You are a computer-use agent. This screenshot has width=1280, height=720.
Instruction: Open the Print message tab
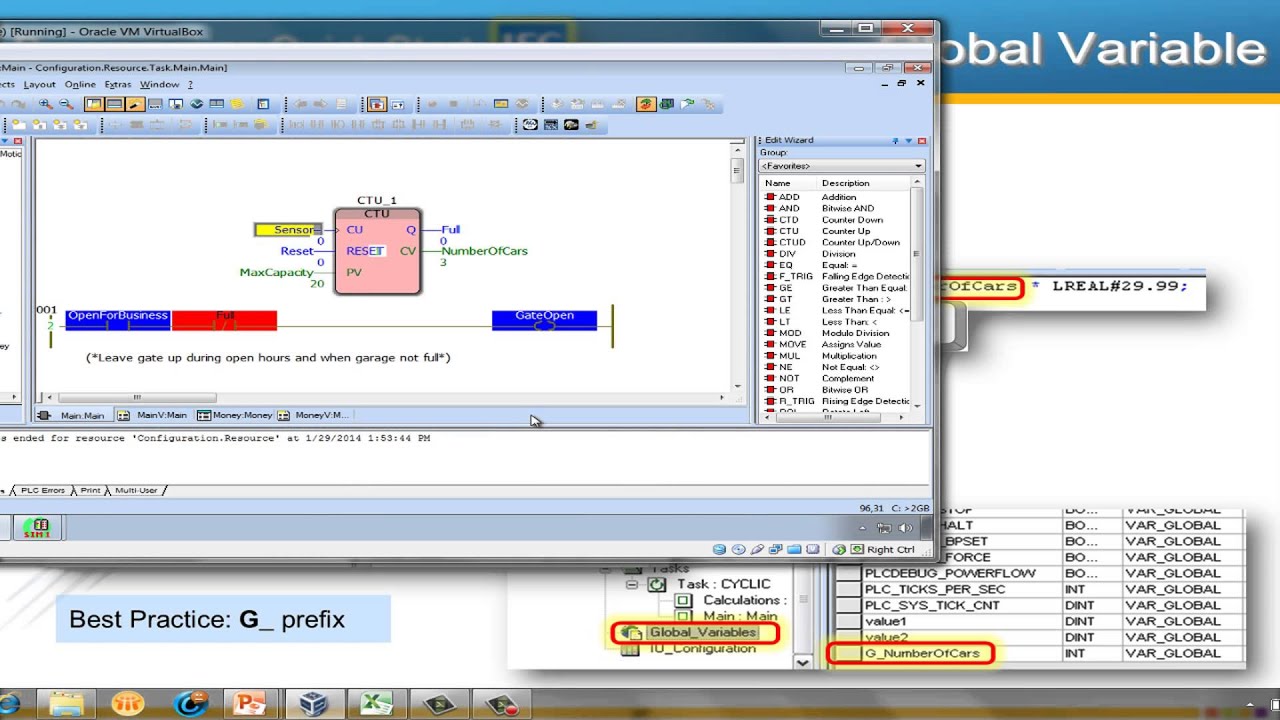point(89,490)
